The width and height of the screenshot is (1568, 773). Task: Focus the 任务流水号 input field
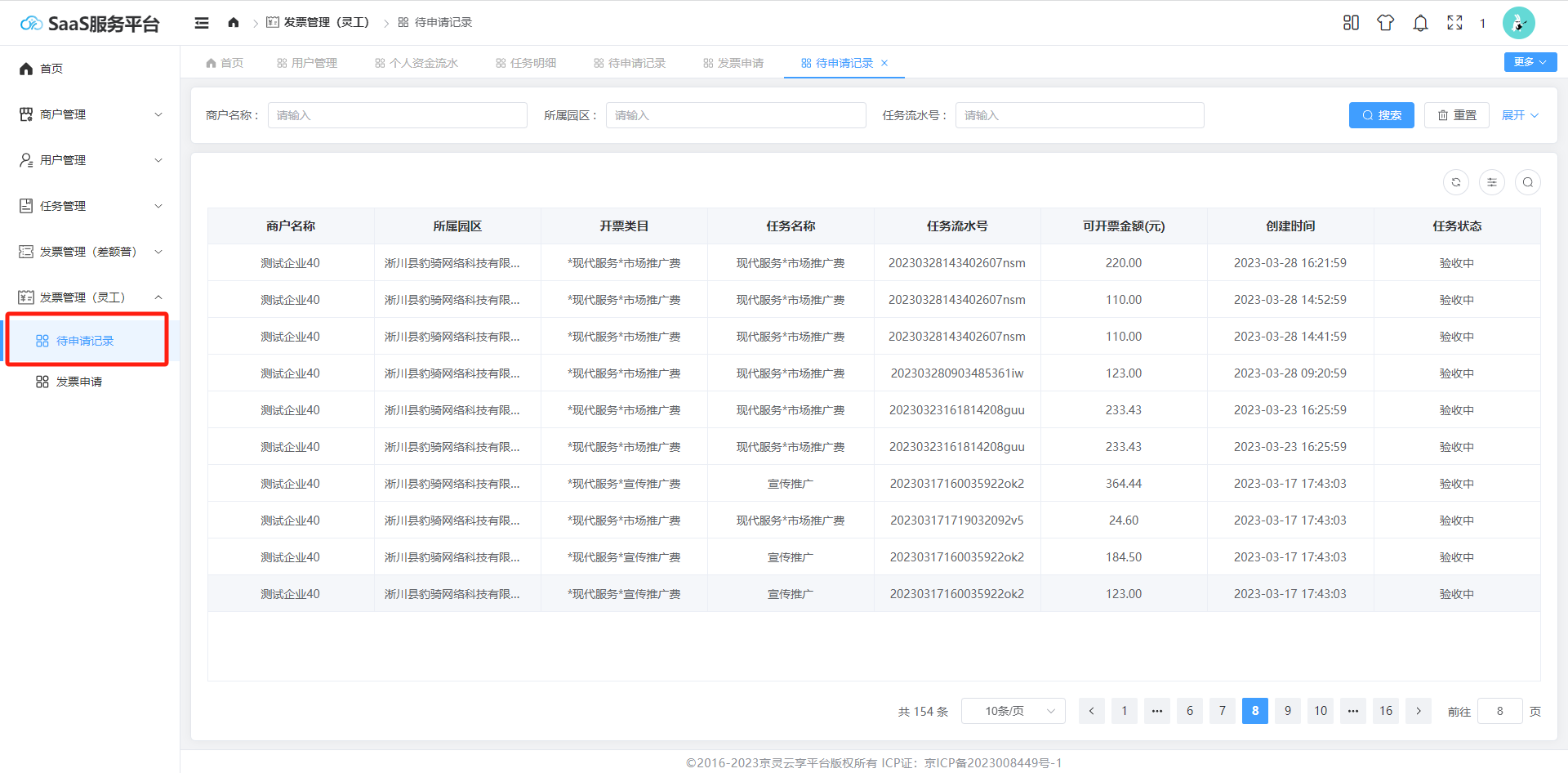coord(1080,115)
